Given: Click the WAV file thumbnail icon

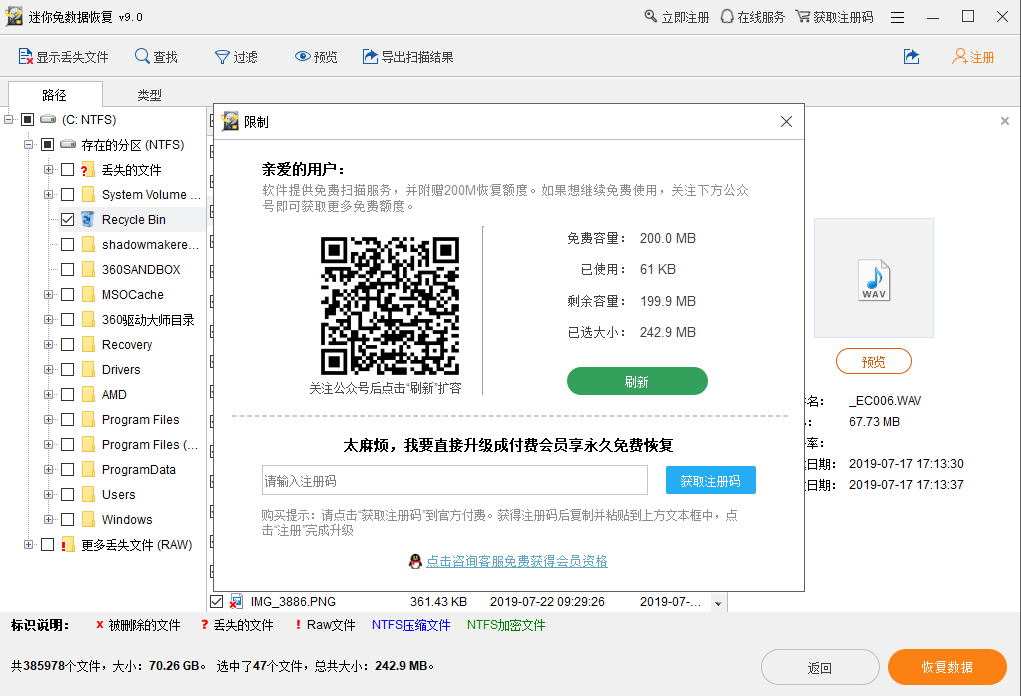Looking at the screenshot, I should click(874, 280).
